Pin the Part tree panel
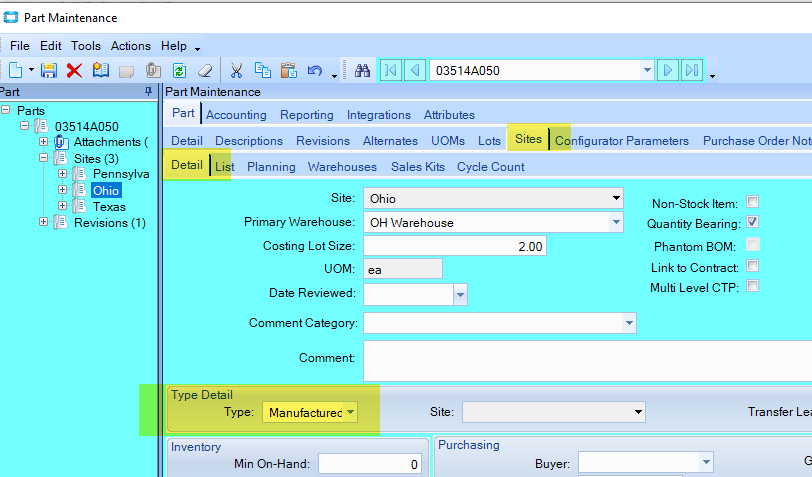The height and width of the screenshot is (477, 812). [x=148, y=92]
